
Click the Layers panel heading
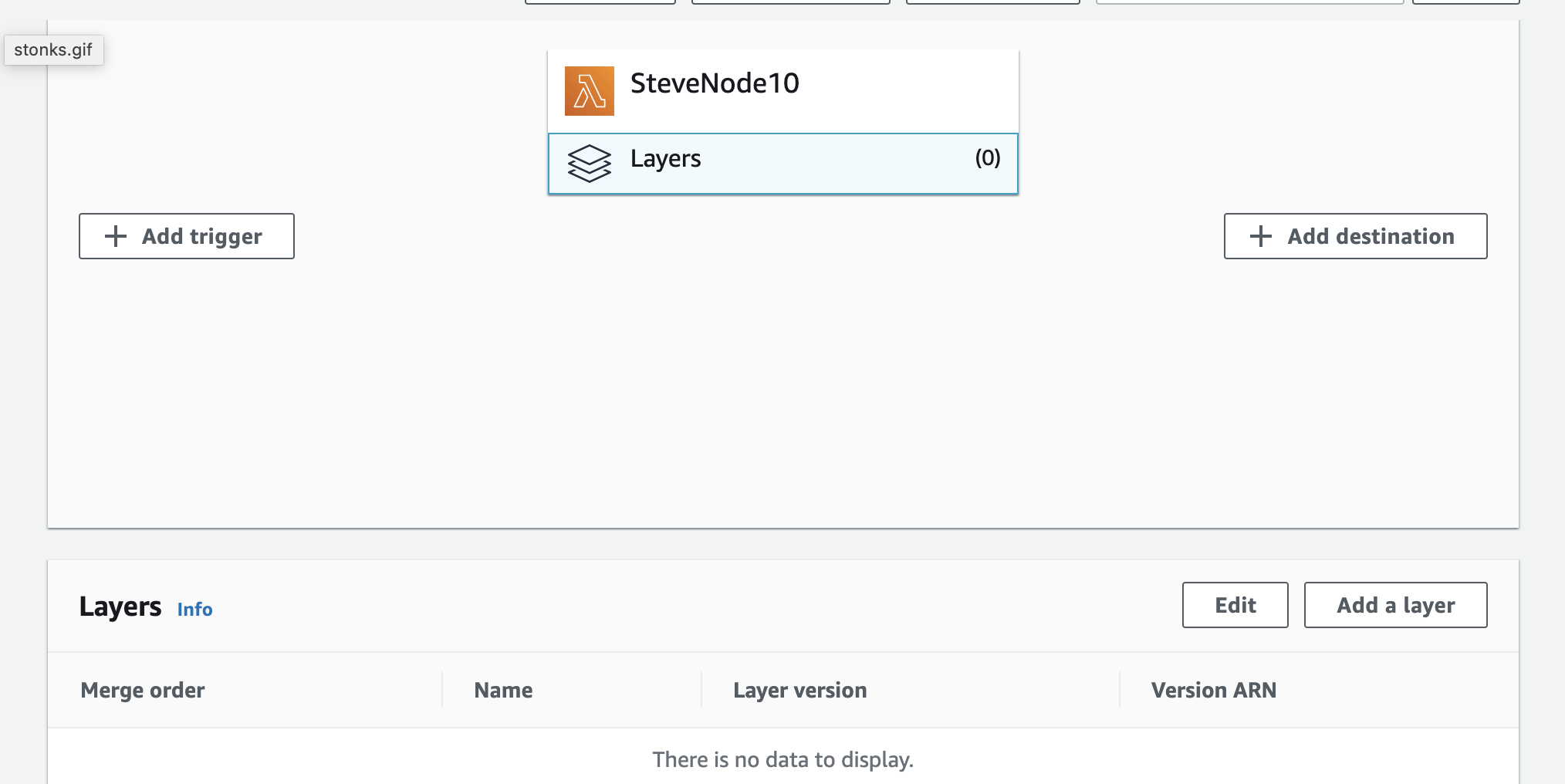(x=120, y=607)
